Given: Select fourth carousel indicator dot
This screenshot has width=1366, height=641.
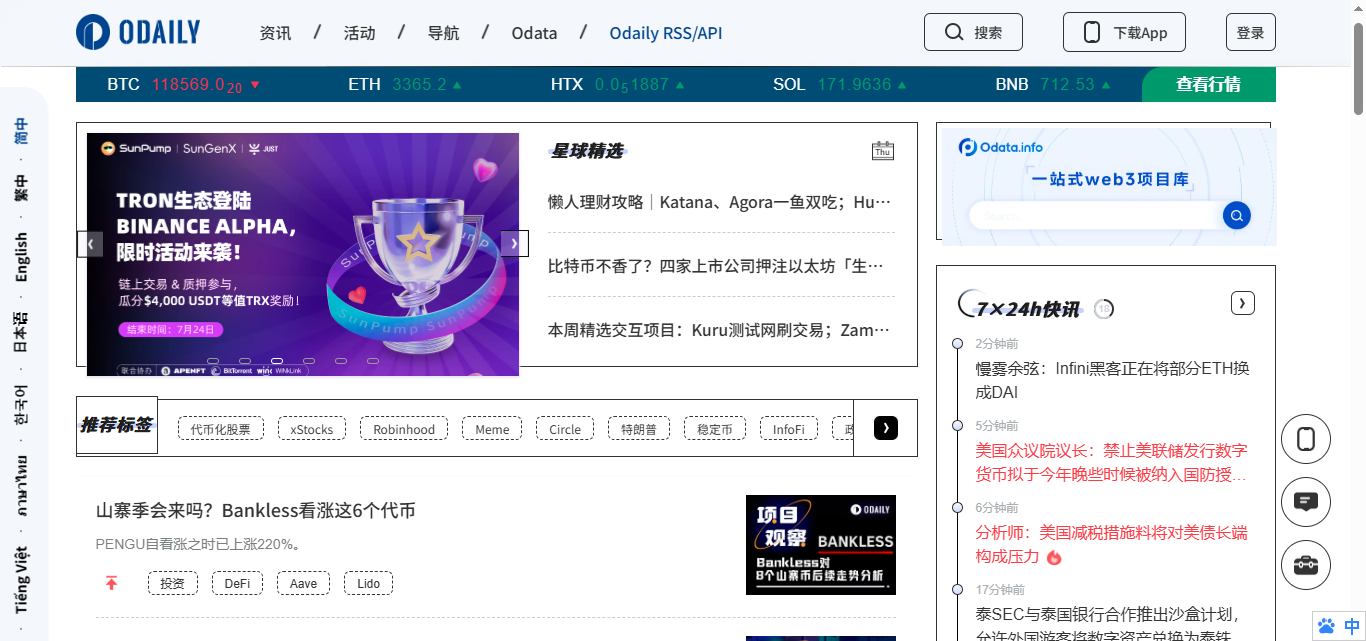Looking at the screenshot, I should click(x=309, y=361).
